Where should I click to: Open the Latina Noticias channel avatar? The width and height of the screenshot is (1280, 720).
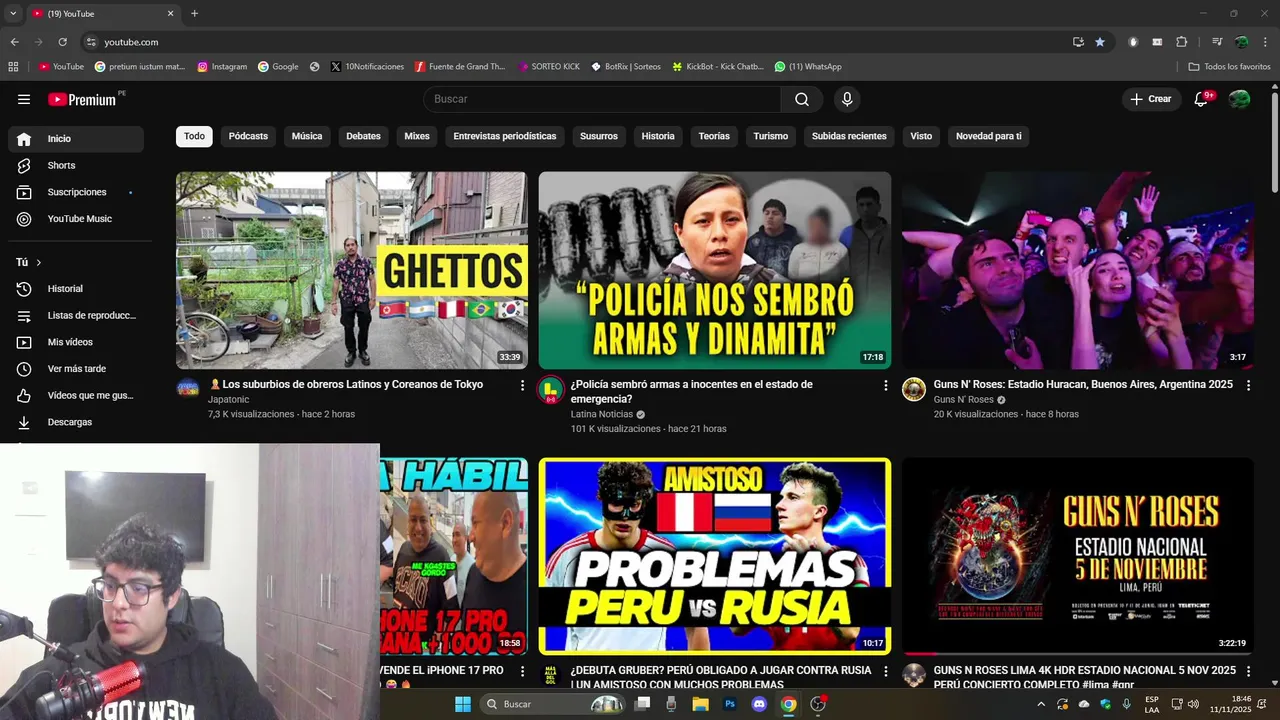pyautogui.click(x=550, y=389)
